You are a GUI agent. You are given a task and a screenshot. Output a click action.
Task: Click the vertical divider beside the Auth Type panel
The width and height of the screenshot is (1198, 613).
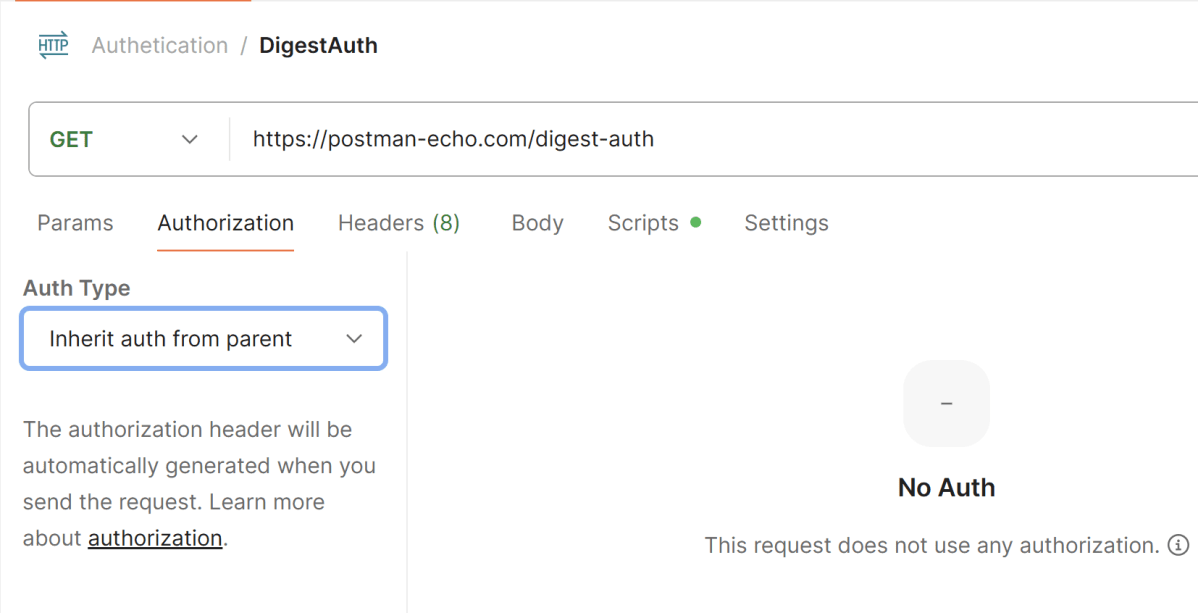tap(407, 430)
